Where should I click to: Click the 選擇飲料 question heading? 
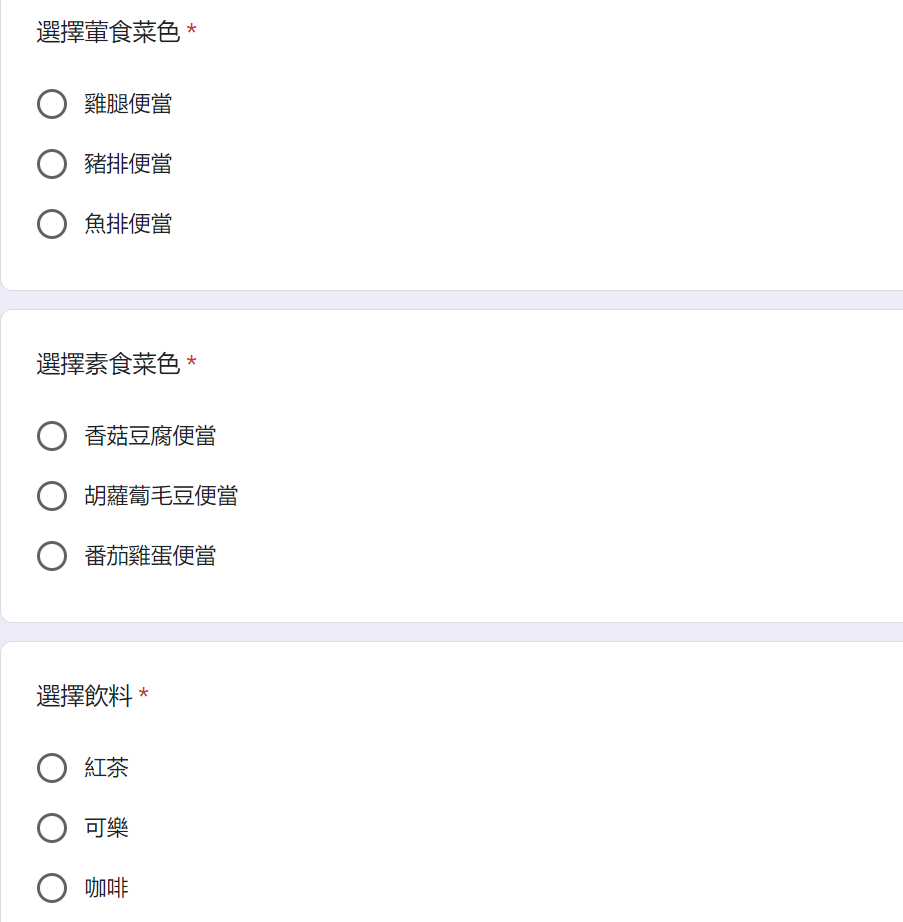point(84,697)
